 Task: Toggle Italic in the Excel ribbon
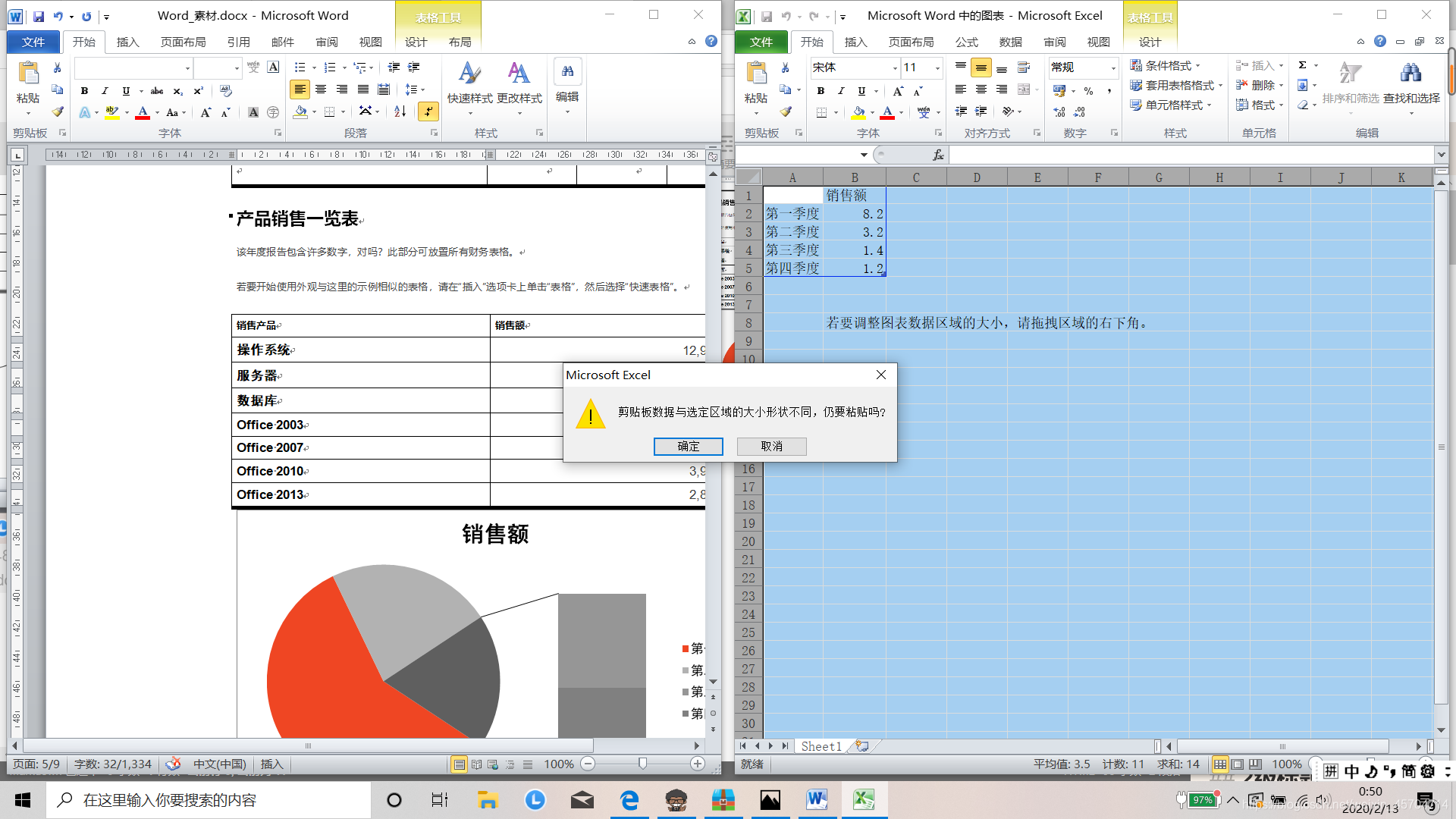click(841, 91)
